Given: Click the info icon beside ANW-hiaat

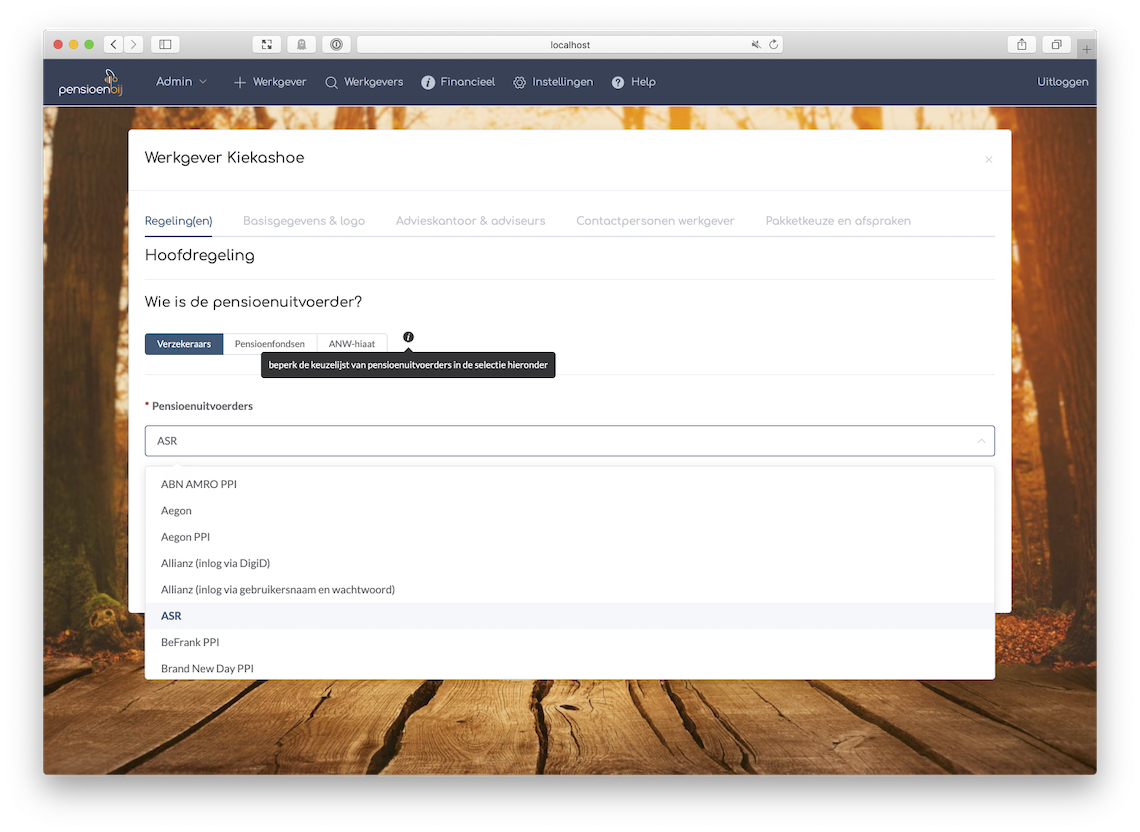Looking at the screenshot, I should tap(408, 337).
